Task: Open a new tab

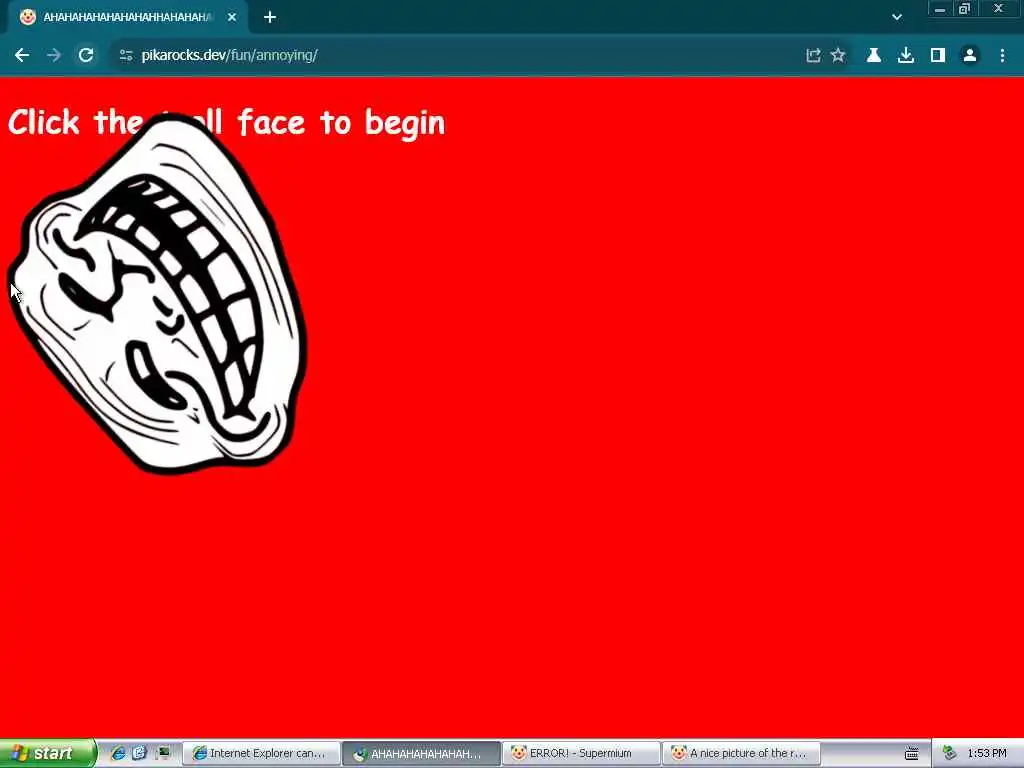Action: pyautogui.click(x=270, y=18)
